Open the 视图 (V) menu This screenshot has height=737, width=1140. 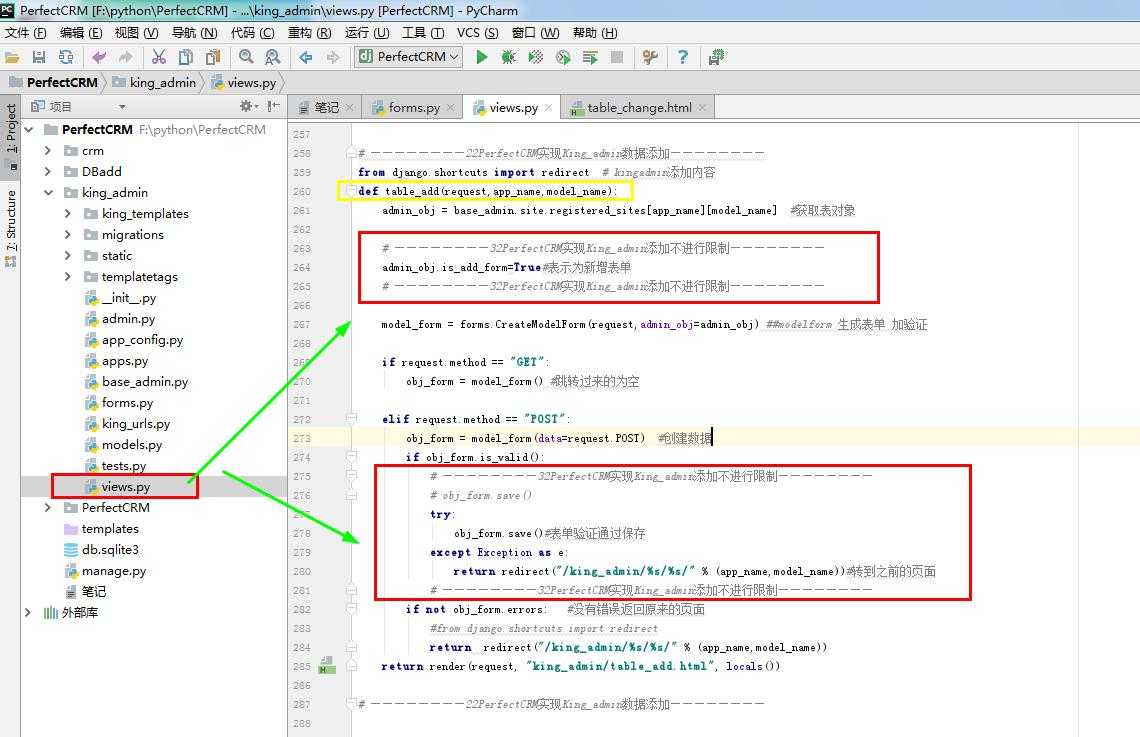click(x=136, y=33)
